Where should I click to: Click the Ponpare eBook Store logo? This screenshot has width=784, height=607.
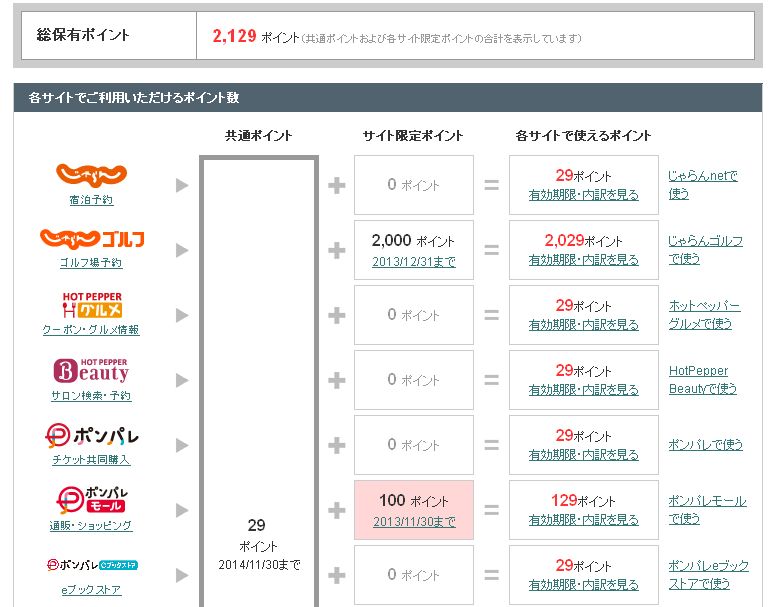[91, 565]
